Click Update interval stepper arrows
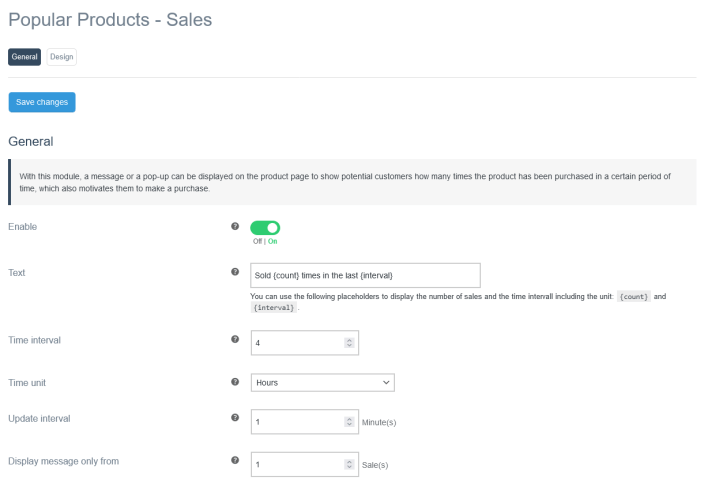The width and height of the screenshot is (704, 484). coord(349,422)
